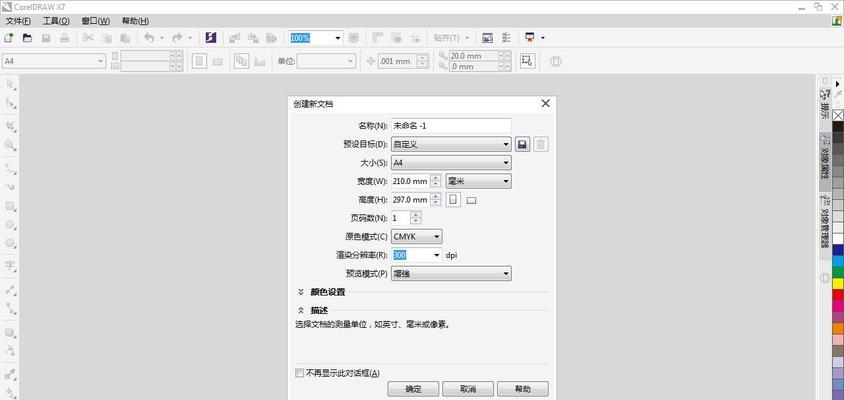Viewport: 844px width, 400px height.
Task: Check 不再显示此对话框 checkbox
Action: coord(300,373)
